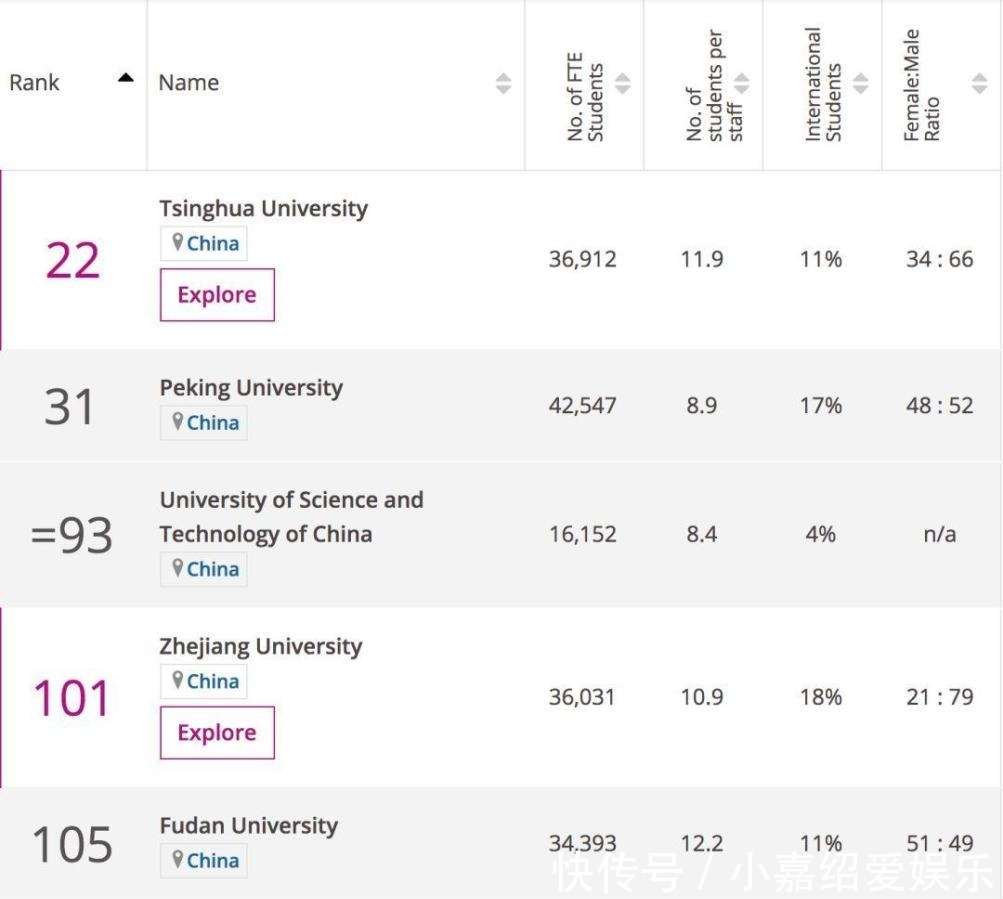The image size is (1003, 899).
Task: Click the location pin next to Peking University
Action: 179,422
